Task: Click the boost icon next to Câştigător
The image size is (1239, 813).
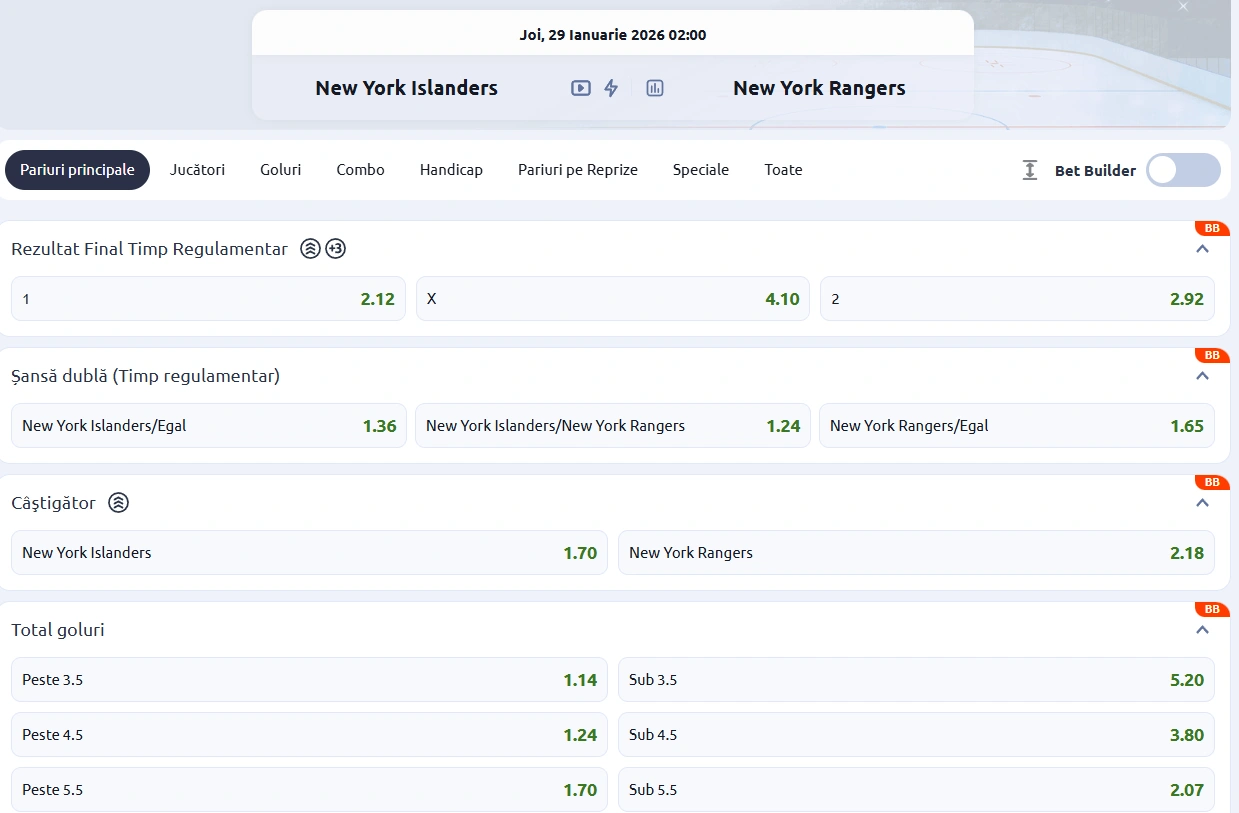Action: pyautogui.click(x=118, y=503)
